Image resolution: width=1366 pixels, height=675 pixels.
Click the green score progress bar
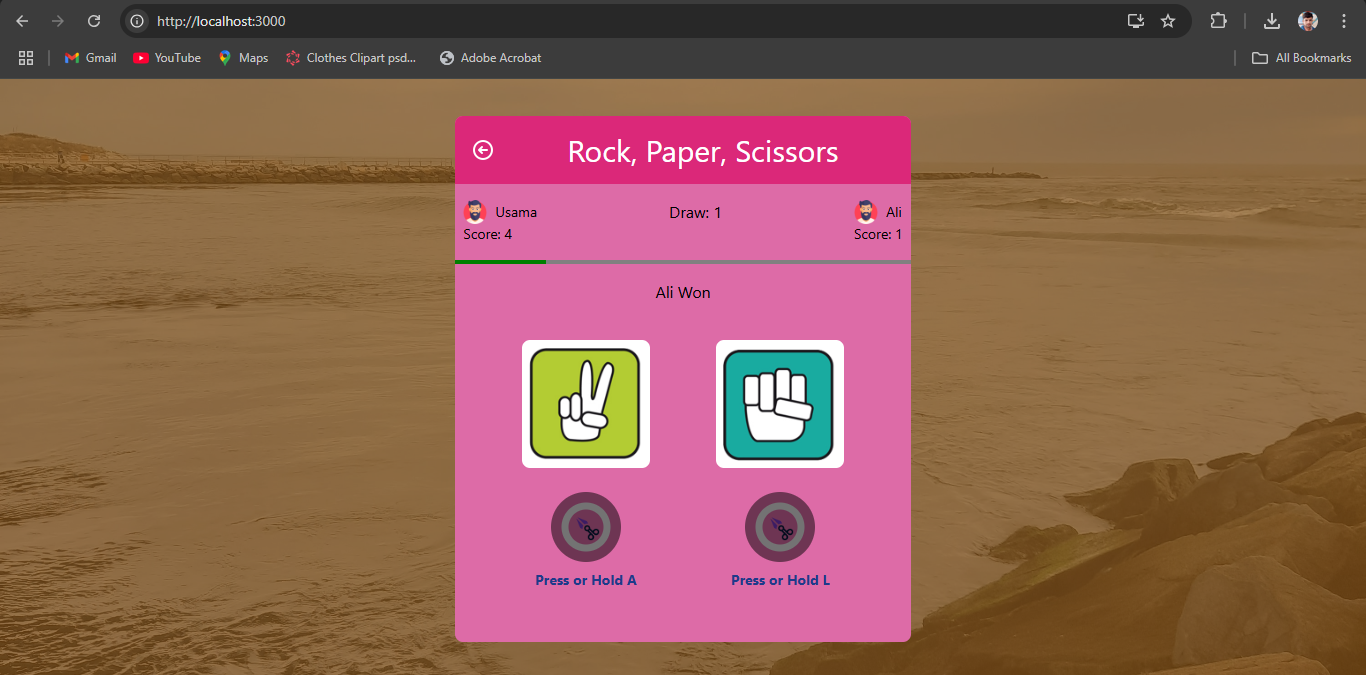[500, 262]
